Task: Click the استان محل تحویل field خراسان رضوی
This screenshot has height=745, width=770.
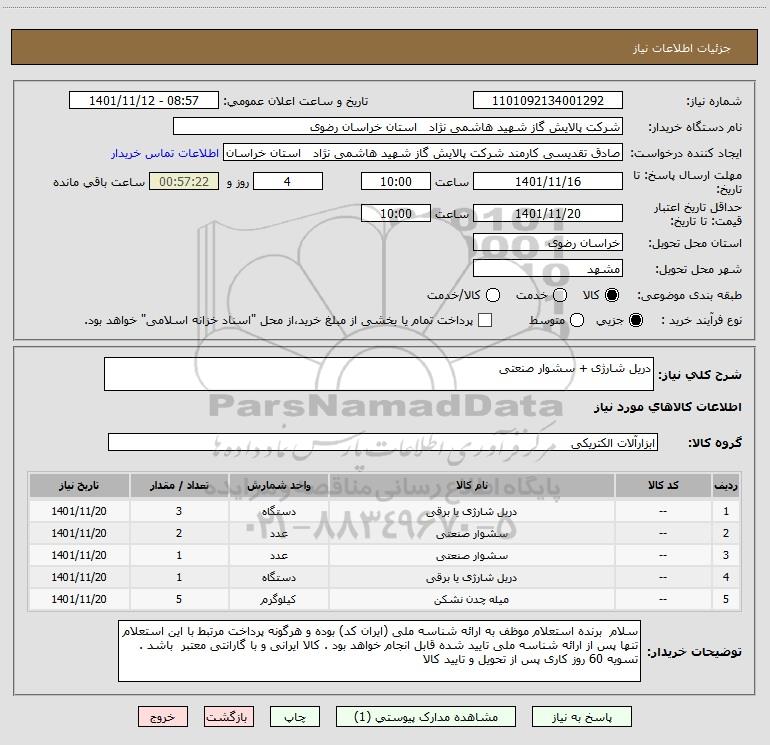Action: pos(548,242)
